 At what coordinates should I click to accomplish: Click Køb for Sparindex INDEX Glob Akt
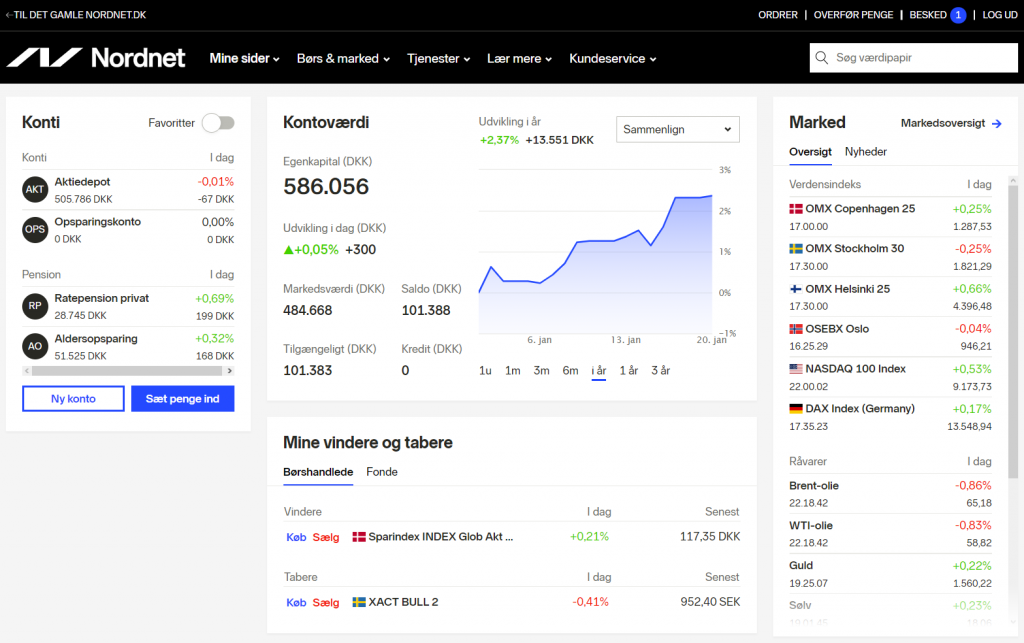click(x=296, y=537)
